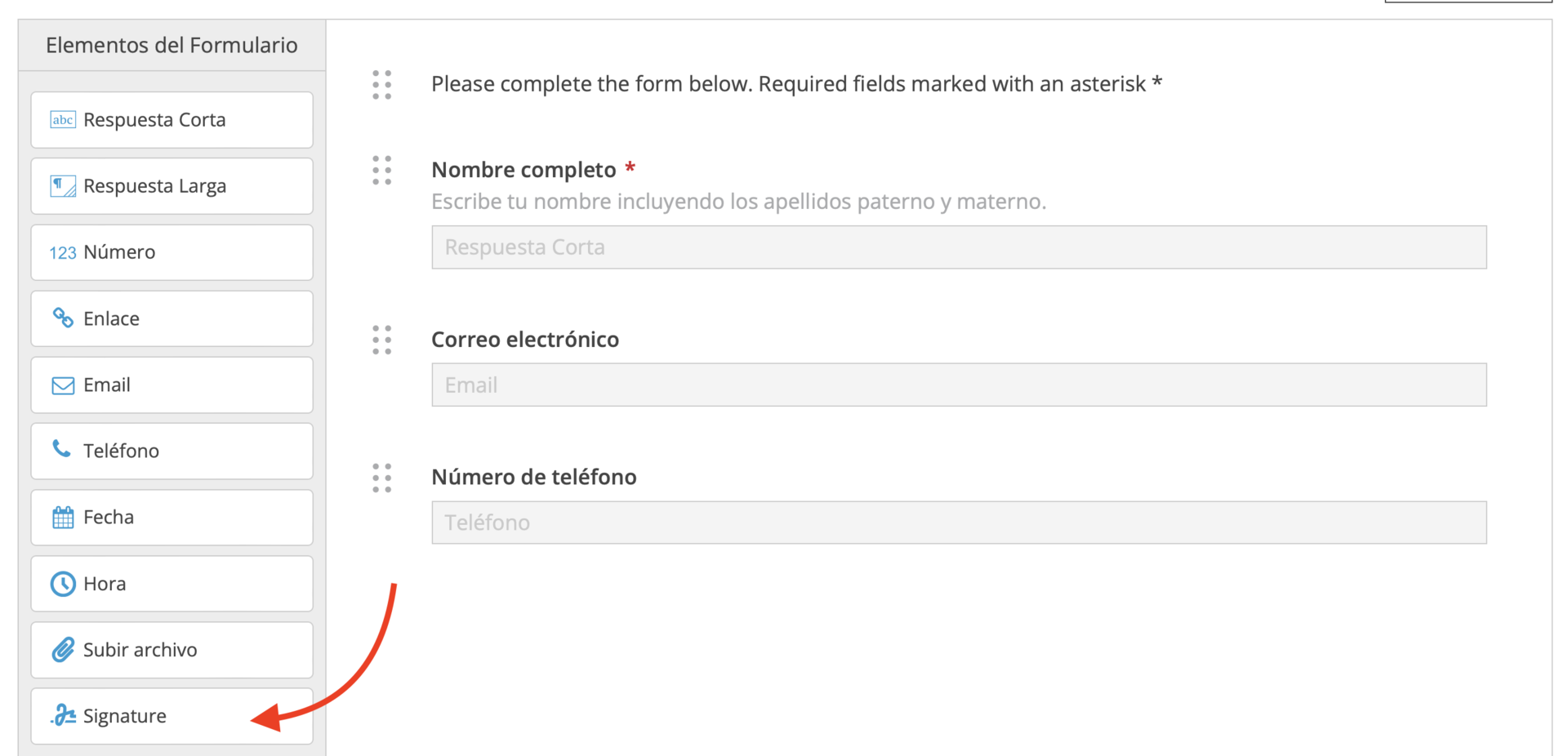The height and width of the screenshot is (756, 1568).
Task: Click the 123 Número element icon
Action: (62, 253)
